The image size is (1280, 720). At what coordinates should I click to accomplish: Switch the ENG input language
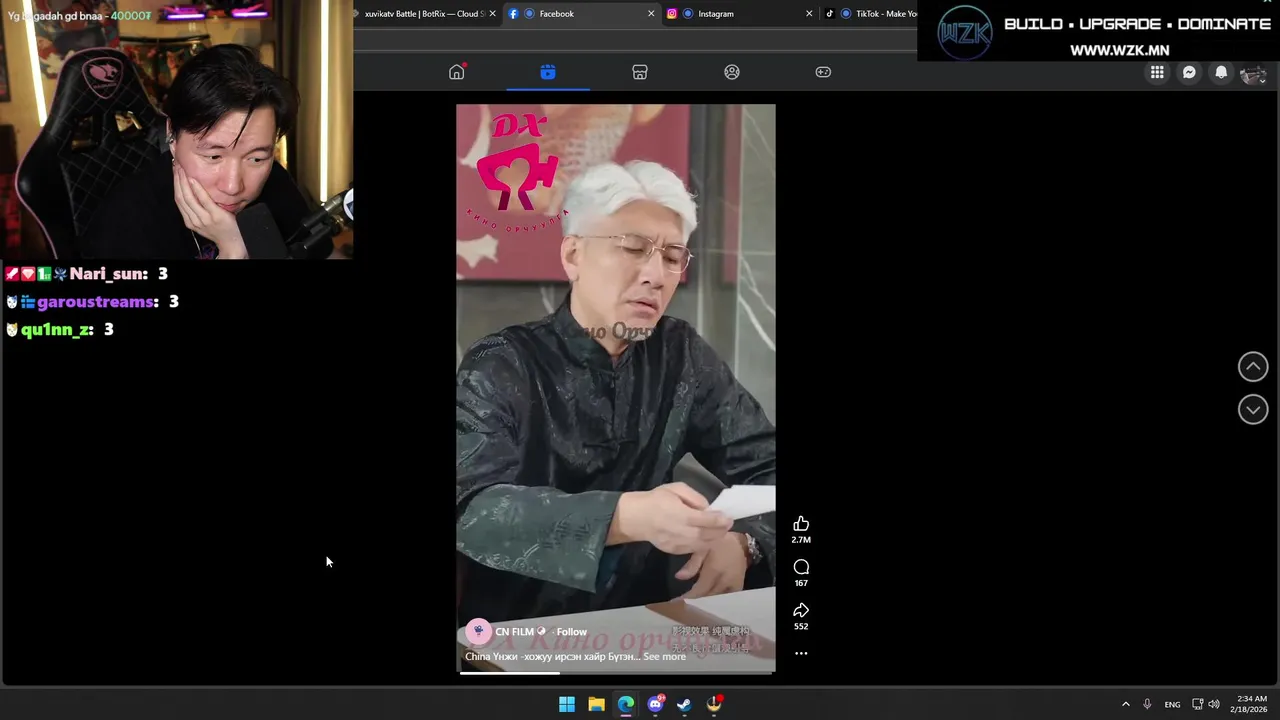point(1172,704)
